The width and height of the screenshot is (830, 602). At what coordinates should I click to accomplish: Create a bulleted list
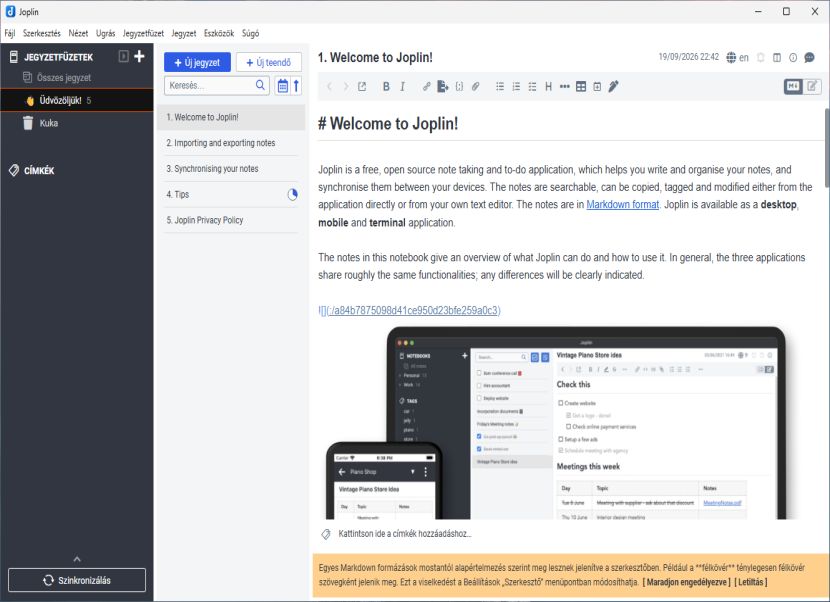coord(500,86)
